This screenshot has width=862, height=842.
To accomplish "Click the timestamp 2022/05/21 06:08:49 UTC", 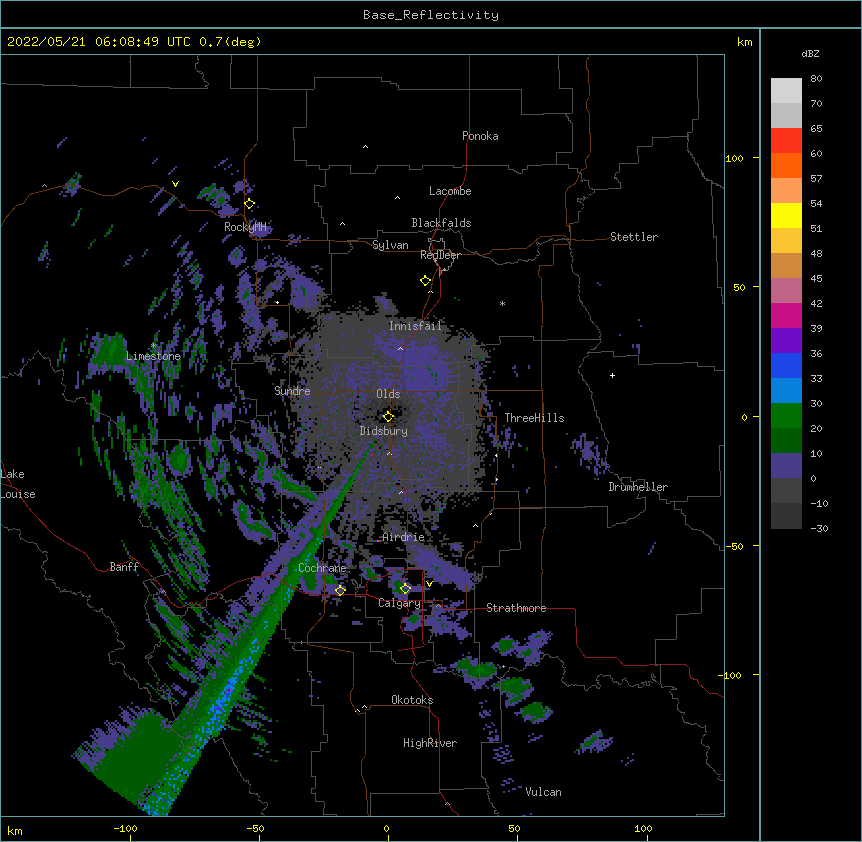I will click(99, 42).
